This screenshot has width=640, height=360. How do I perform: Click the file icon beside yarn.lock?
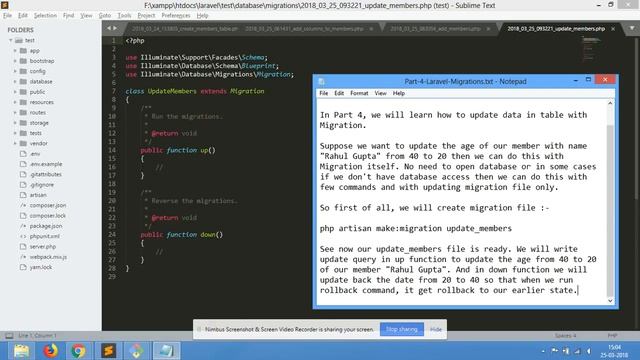pos(23,267)
